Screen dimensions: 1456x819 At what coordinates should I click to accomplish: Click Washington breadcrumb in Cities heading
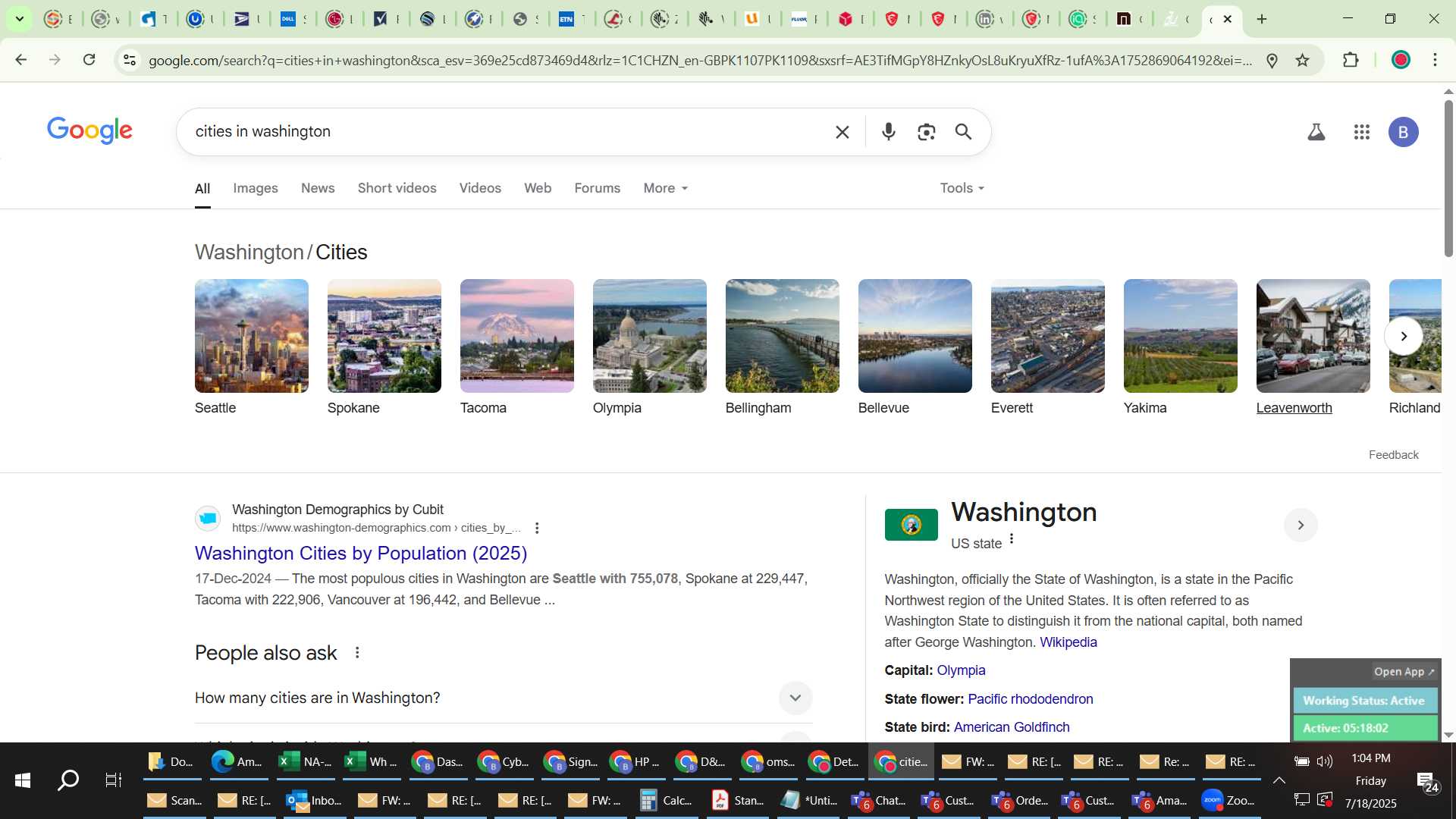249,253
